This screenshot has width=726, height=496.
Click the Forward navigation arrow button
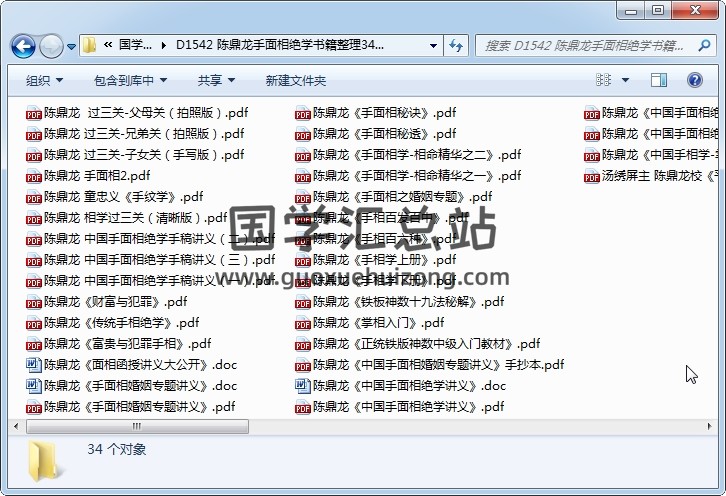(51, 46)
